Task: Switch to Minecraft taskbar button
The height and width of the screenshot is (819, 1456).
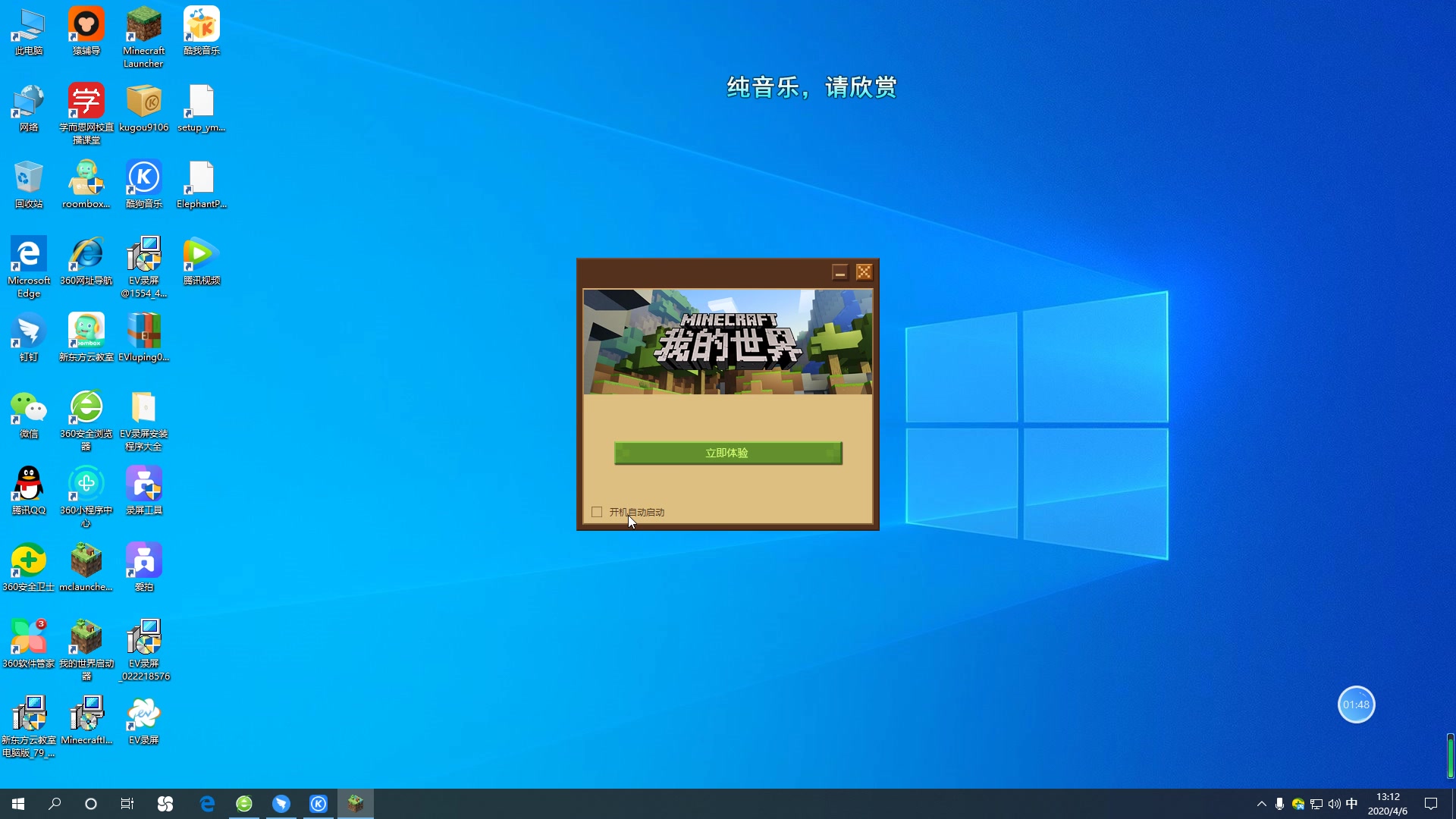Action: (356, 804)
